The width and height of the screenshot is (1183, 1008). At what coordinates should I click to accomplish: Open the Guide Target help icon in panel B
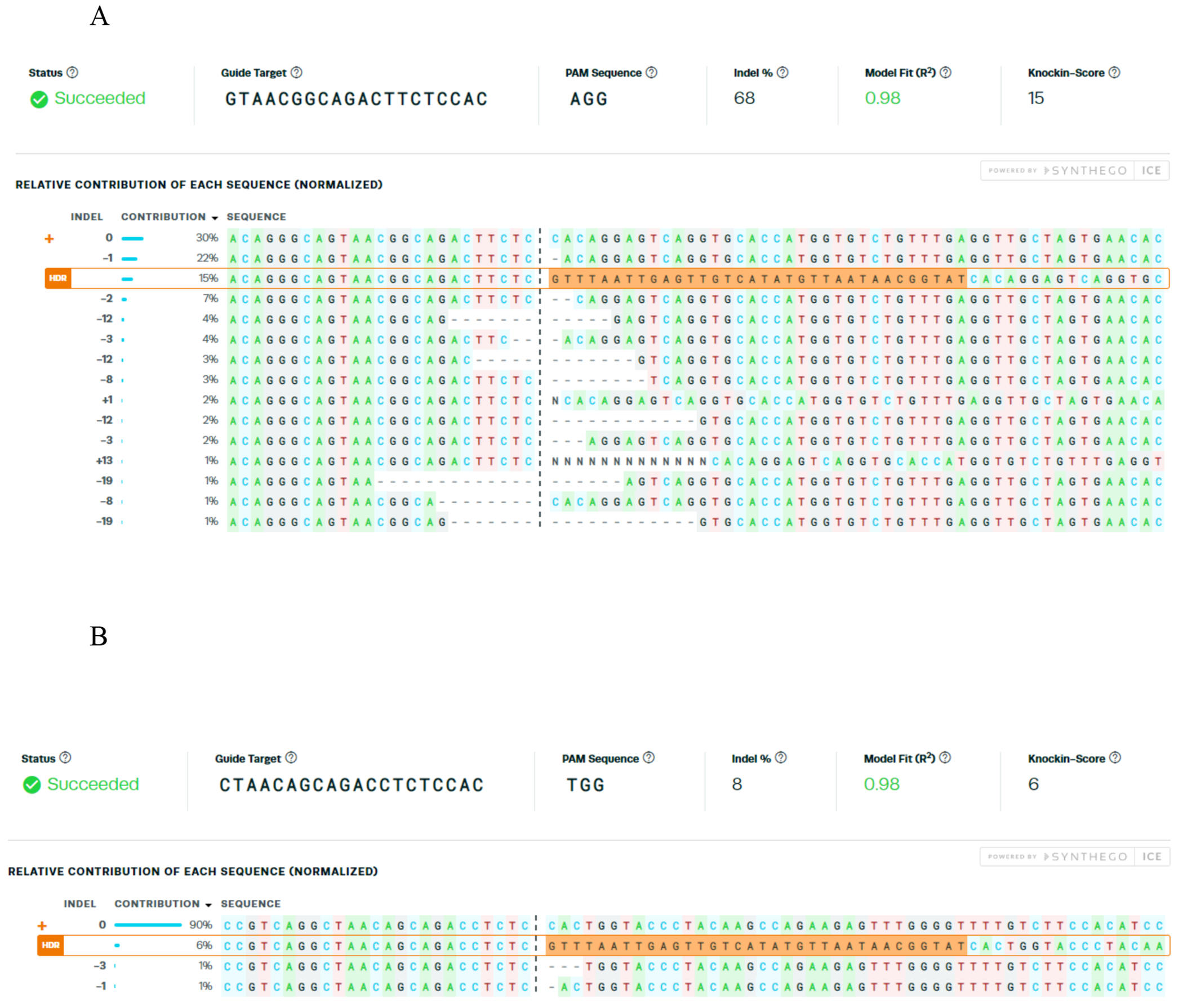291,757
